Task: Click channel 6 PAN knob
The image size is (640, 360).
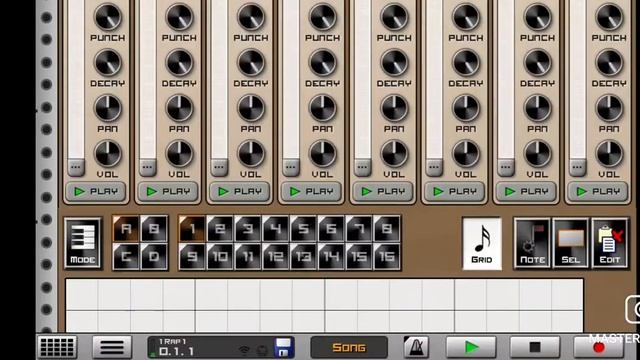Action: tap(466, 108)
